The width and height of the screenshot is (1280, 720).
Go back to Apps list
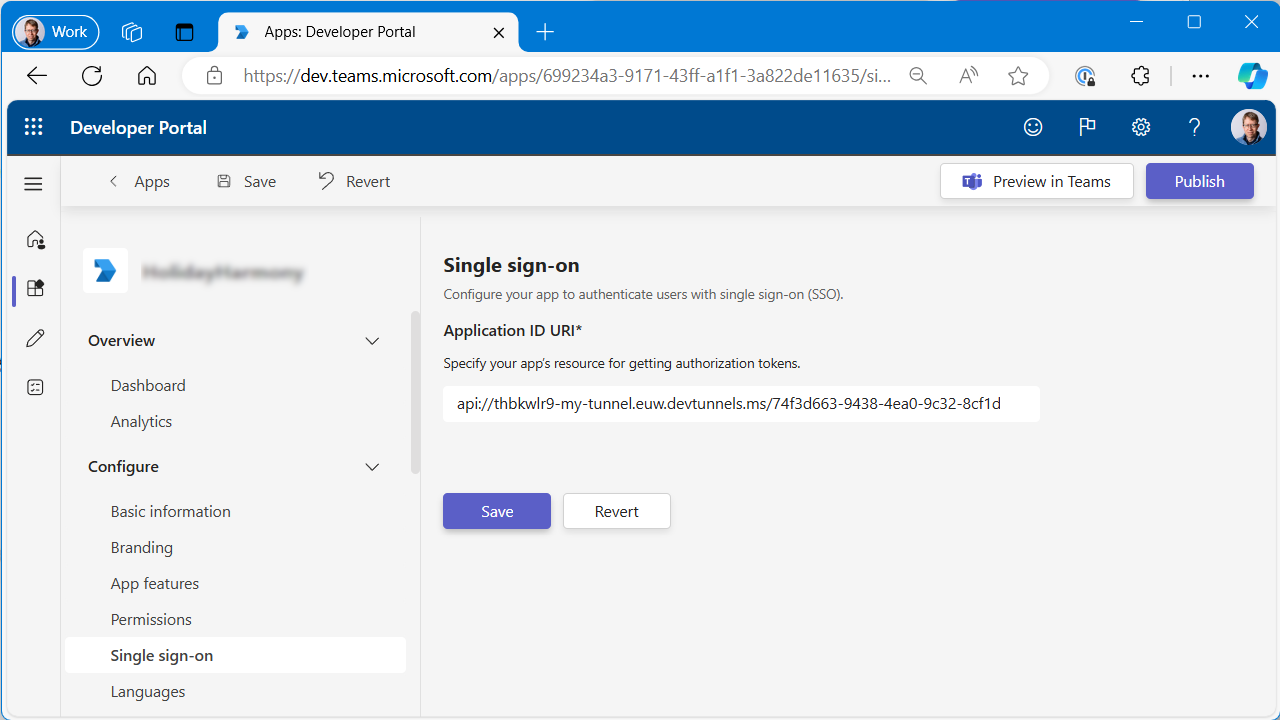click(x=139, y=181)
